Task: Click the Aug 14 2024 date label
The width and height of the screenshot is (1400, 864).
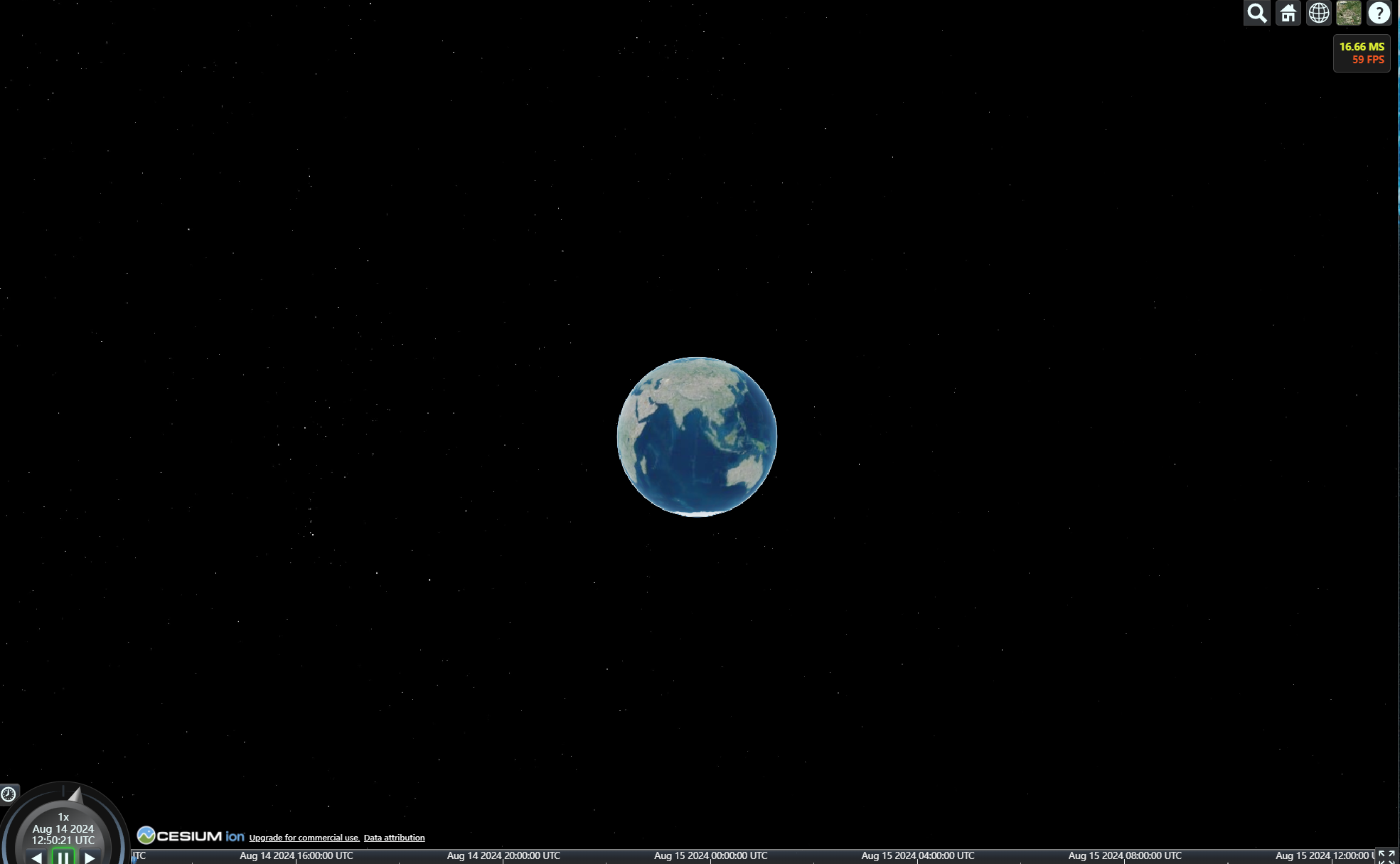Action: point(63,829)
